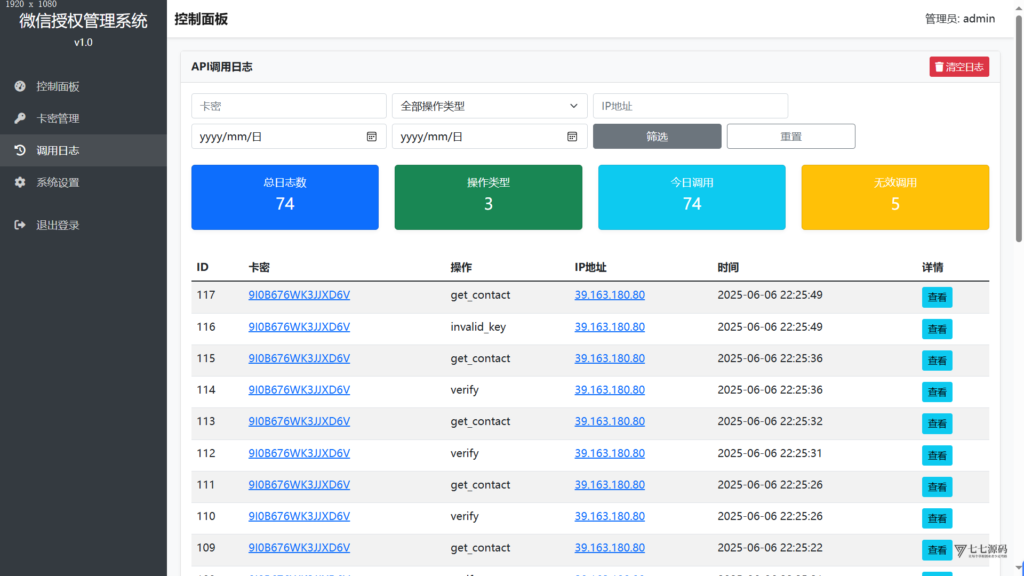Focus the 卡密 filter input
This screenshot has height=576, width=1024.
pyautogui.click(x=289, y=106)
